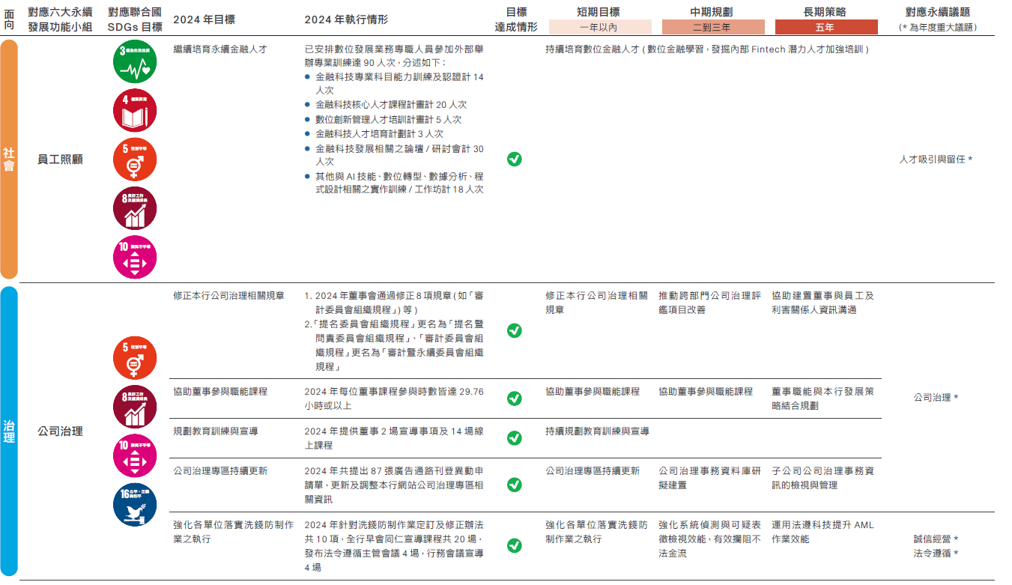Click the 董事職能與本行發展策略結合規劃 text
The image size is (1012, 585).
[x=823, y=398]
